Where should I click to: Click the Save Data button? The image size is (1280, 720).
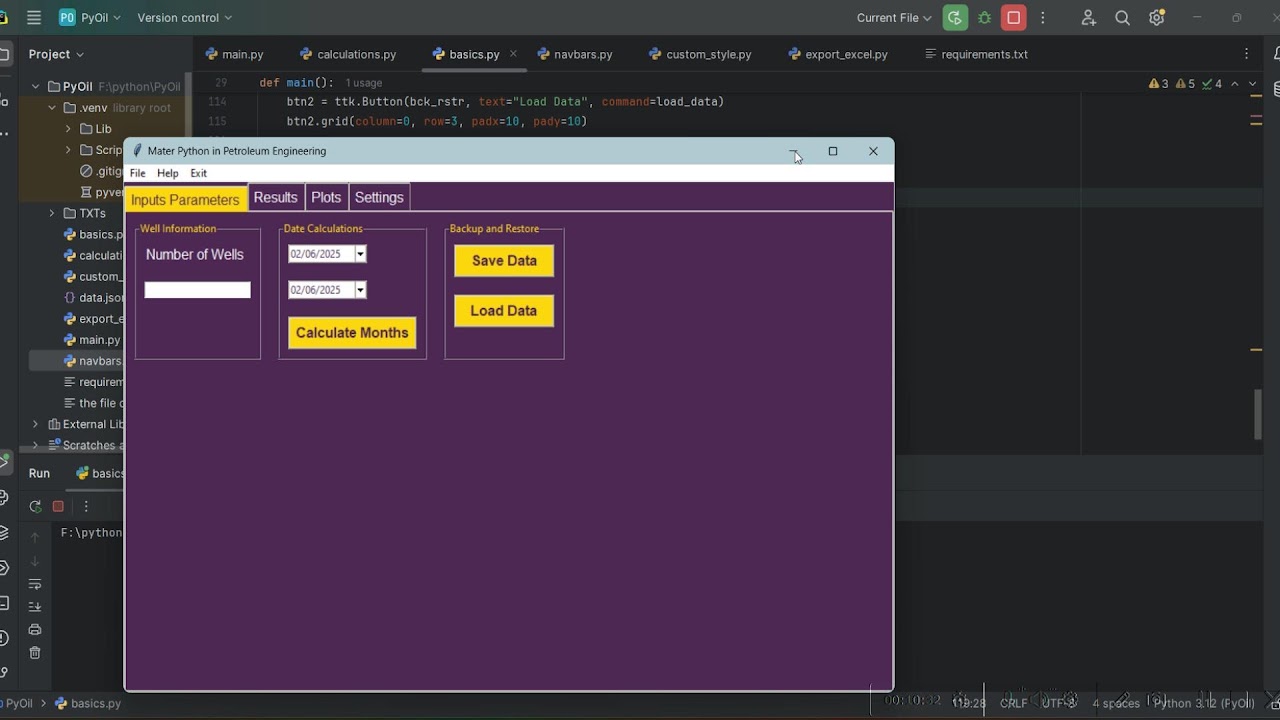pyautogui.click(x=504, y=261)
